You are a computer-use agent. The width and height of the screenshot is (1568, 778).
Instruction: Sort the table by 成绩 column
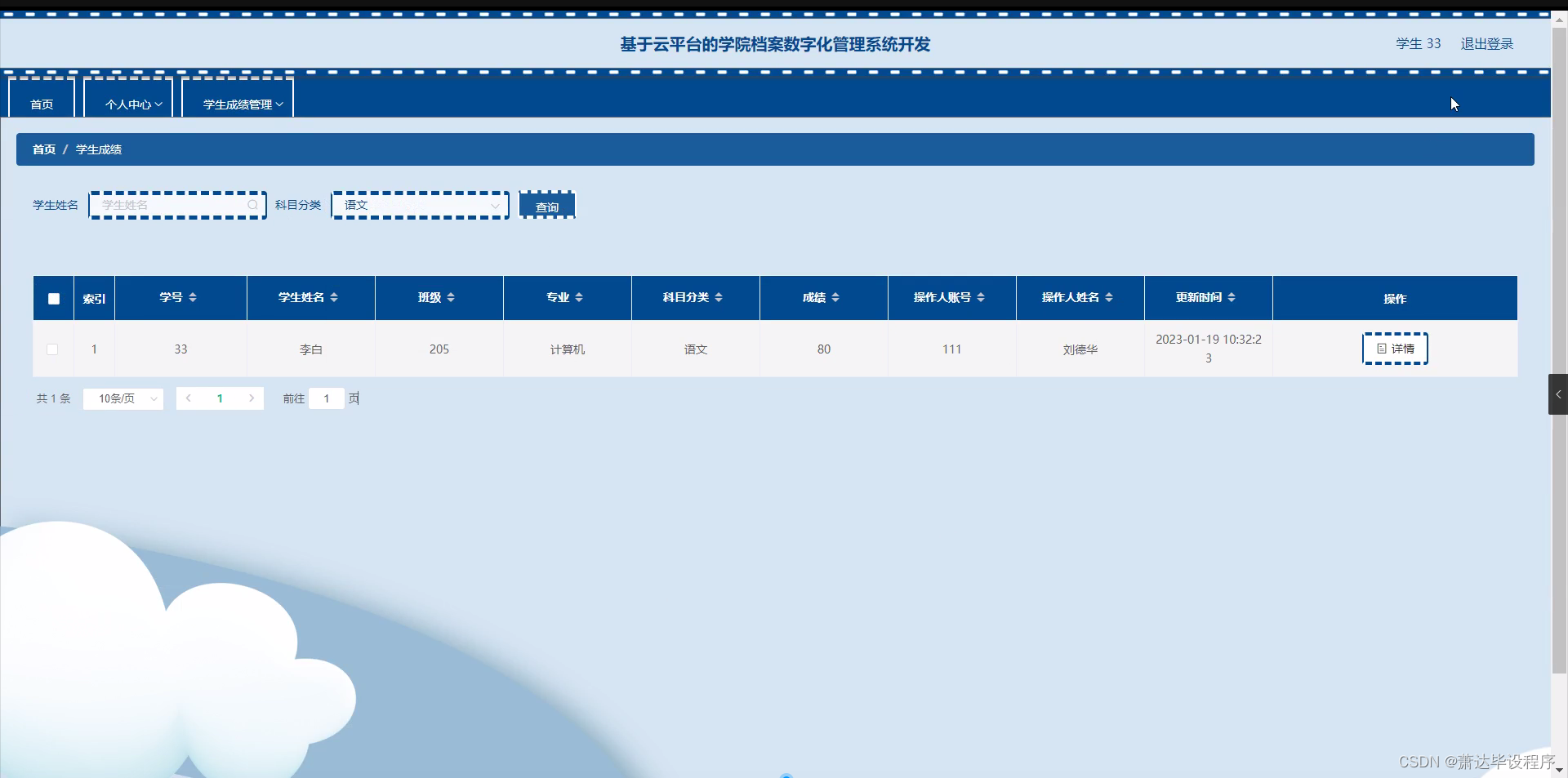click(x=836, y=297)
